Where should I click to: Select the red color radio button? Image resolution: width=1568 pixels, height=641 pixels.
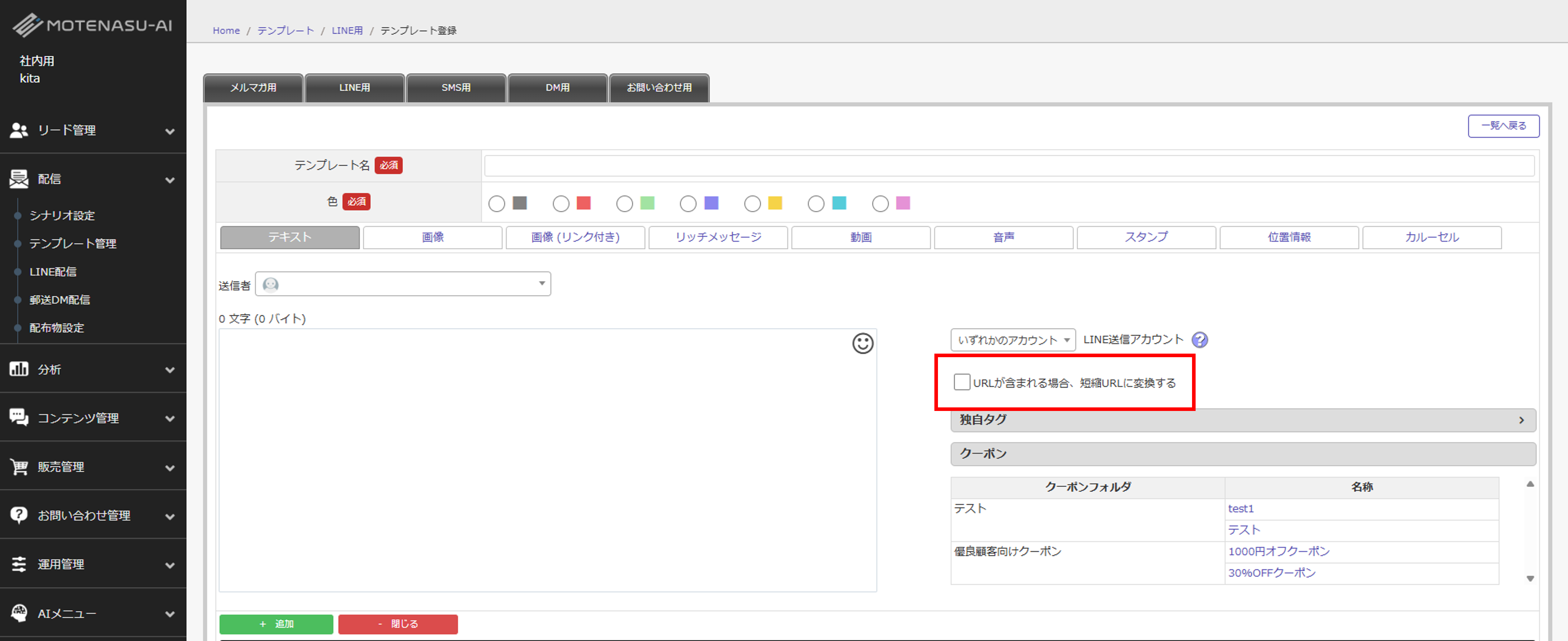[561, 204]
